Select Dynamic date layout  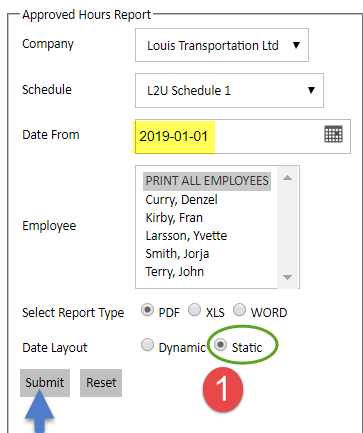147,345
